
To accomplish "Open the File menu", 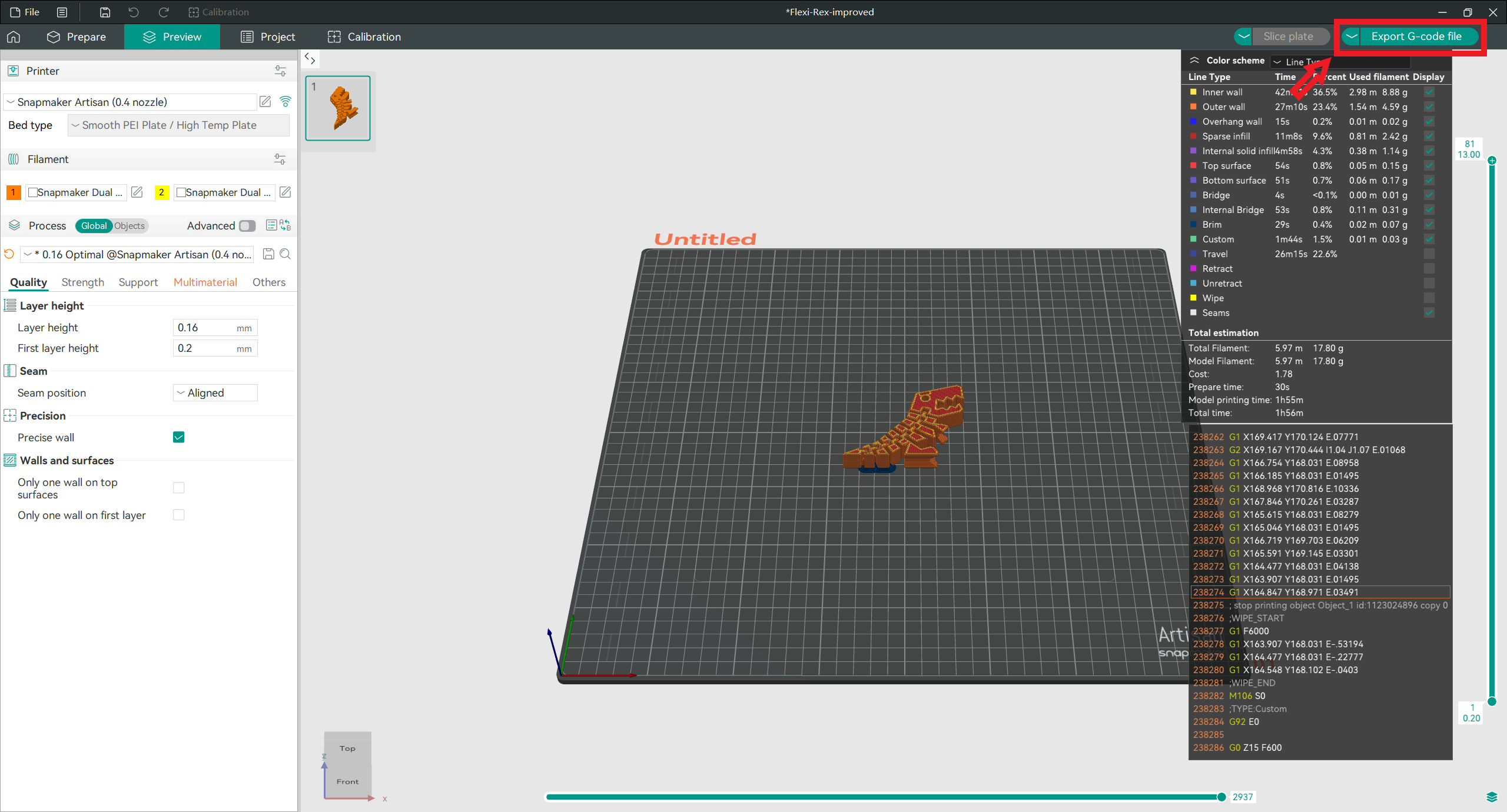I will [x=25, y=12].
